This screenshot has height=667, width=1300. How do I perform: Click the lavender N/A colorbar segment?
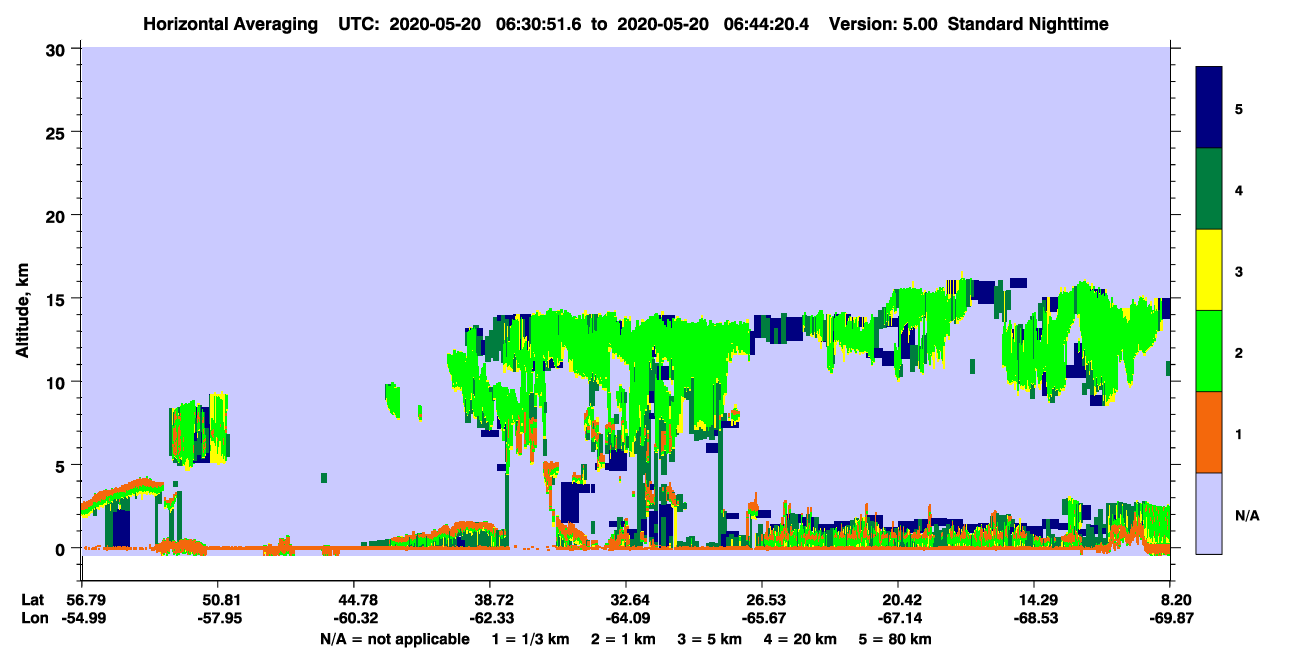point(1209,513)
